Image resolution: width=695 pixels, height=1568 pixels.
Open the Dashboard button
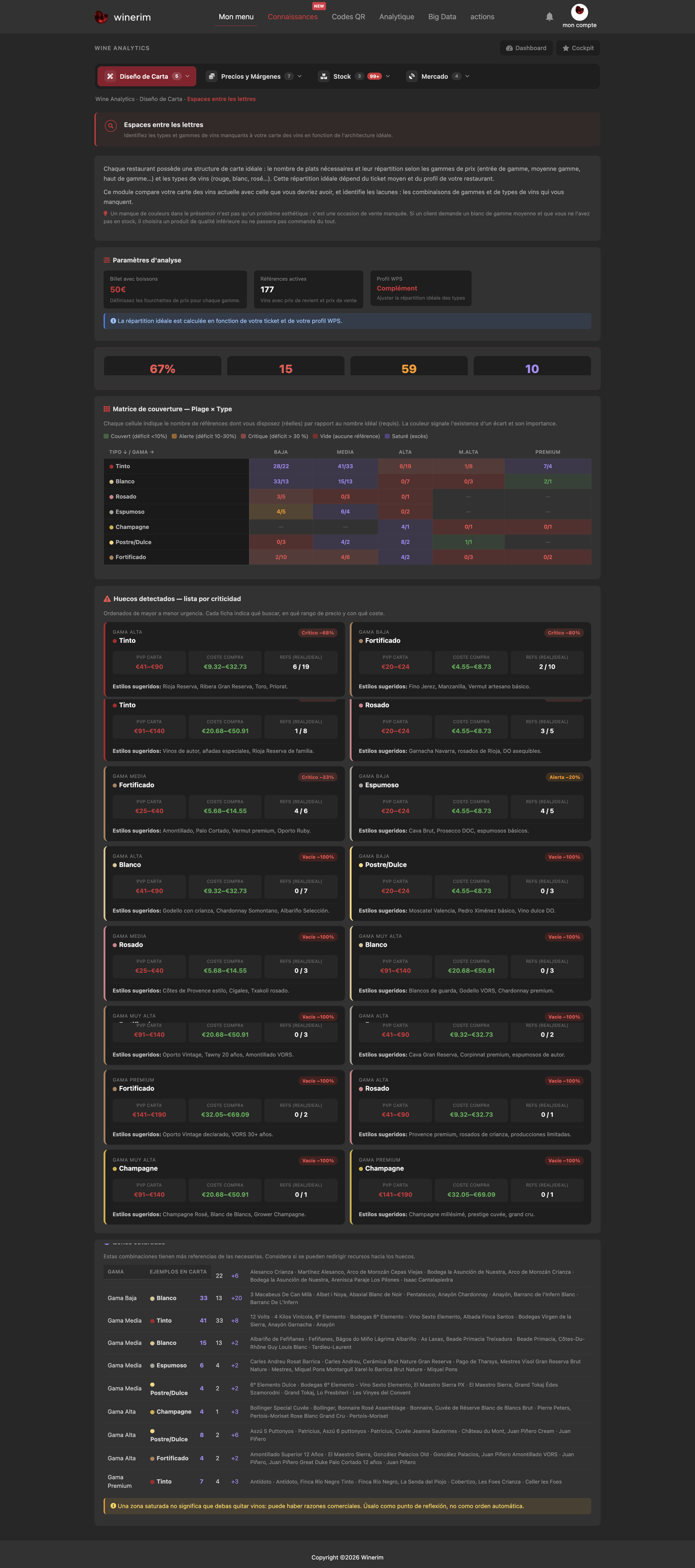[526, 48]
